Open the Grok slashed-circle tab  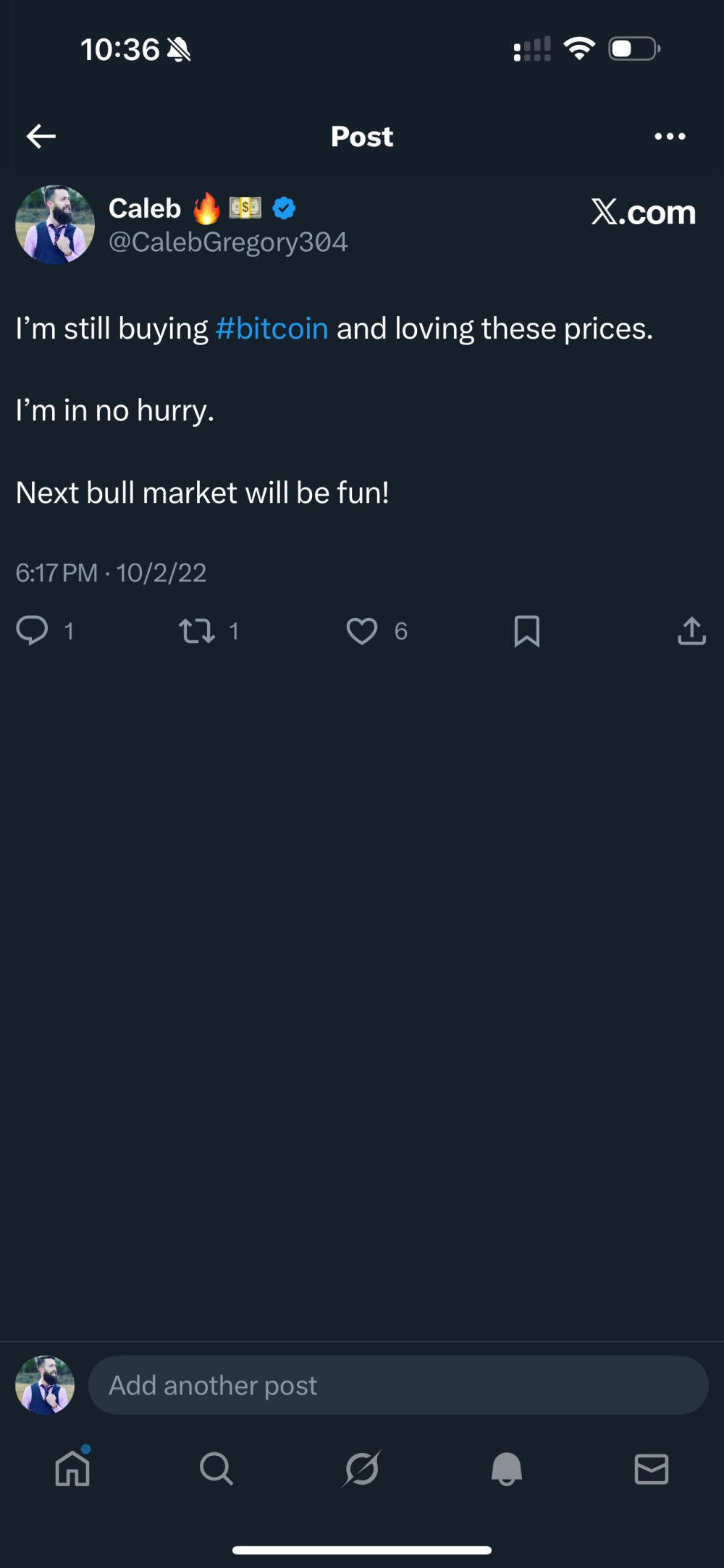point(362,1469)
